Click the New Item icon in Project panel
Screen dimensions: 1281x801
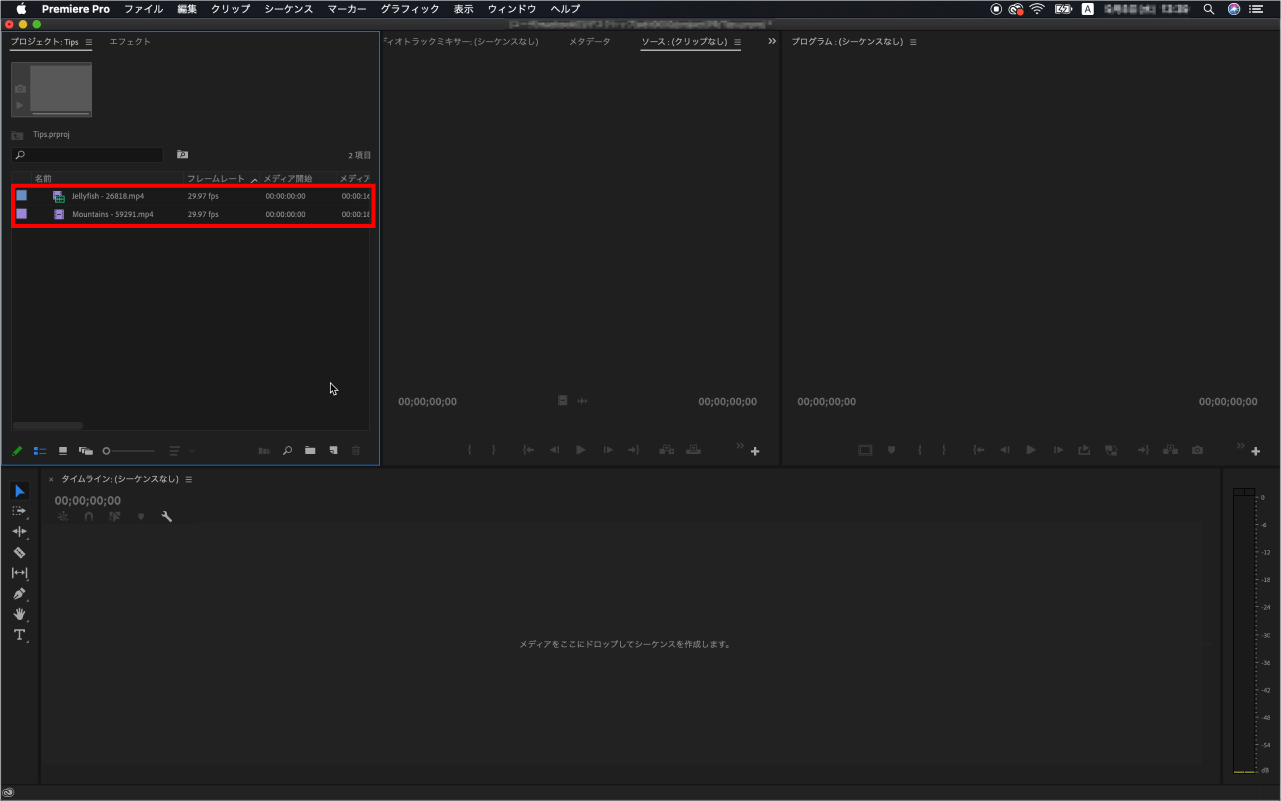333,451
